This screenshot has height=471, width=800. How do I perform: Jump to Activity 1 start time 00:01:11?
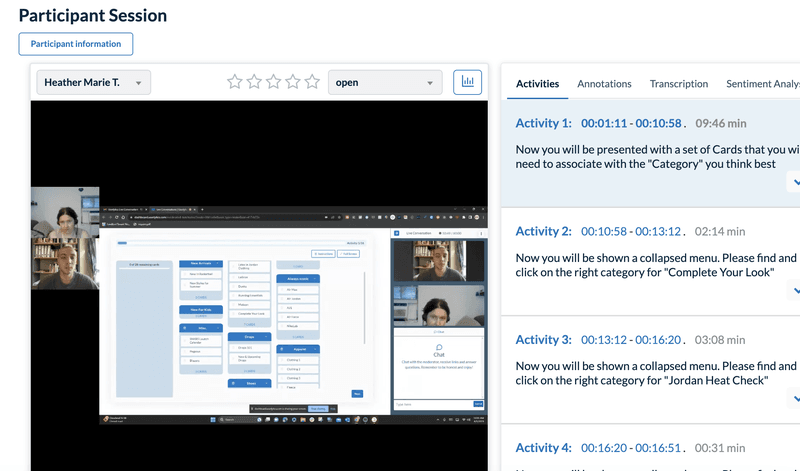(x=604, y=123)
